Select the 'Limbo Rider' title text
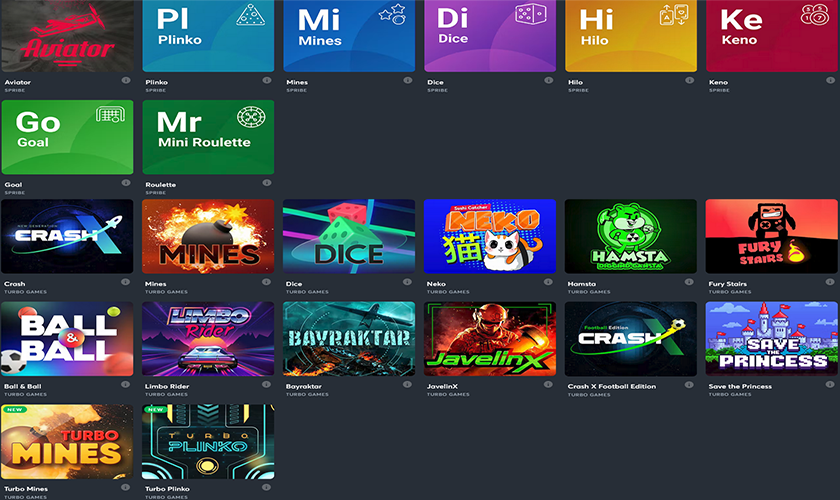 click(167, 386)
